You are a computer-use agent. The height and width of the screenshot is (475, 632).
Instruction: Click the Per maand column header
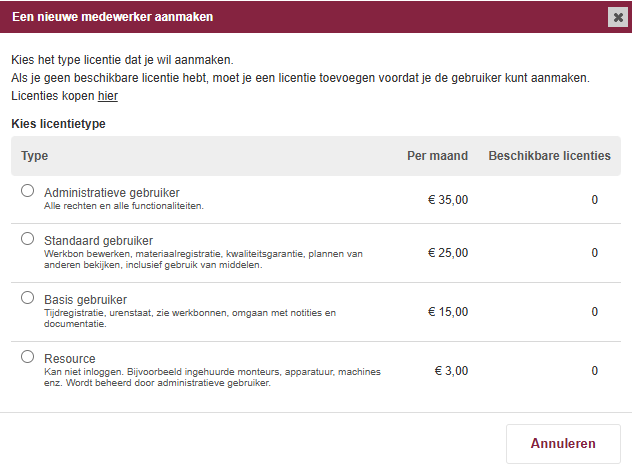437,156
